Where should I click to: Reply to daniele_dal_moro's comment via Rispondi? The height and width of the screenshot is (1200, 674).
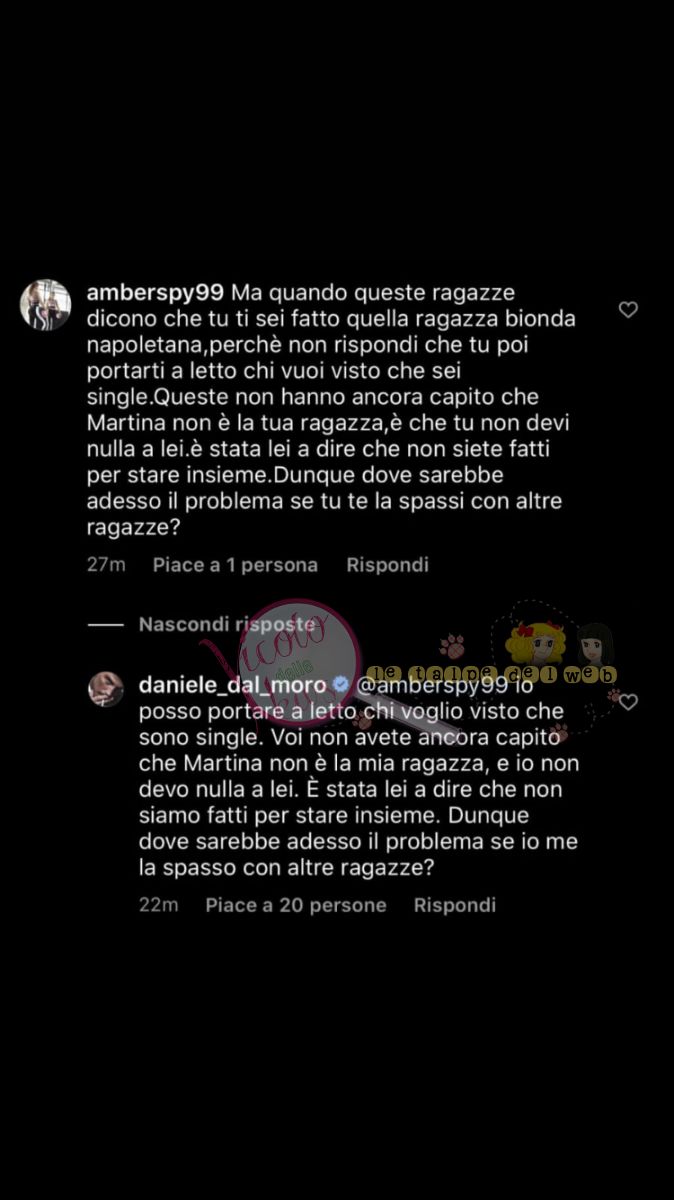pyautogui.click(x=455, y=905)
